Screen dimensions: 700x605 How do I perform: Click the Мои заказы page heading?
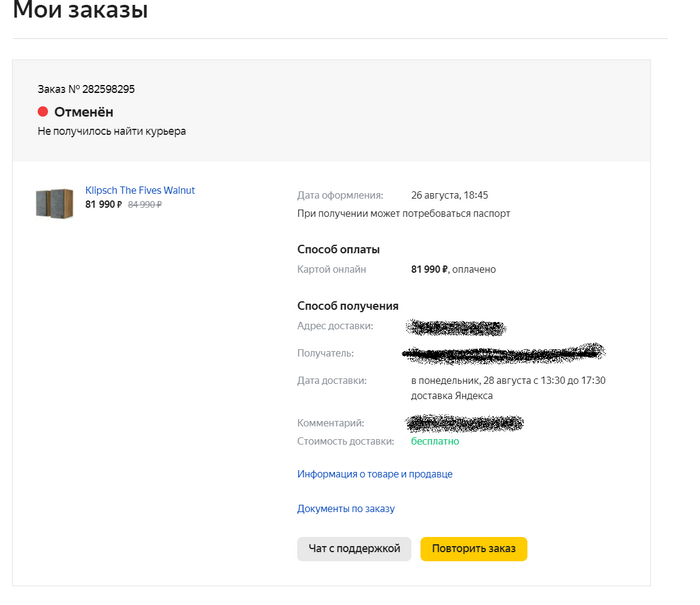(x=80, y=12)
